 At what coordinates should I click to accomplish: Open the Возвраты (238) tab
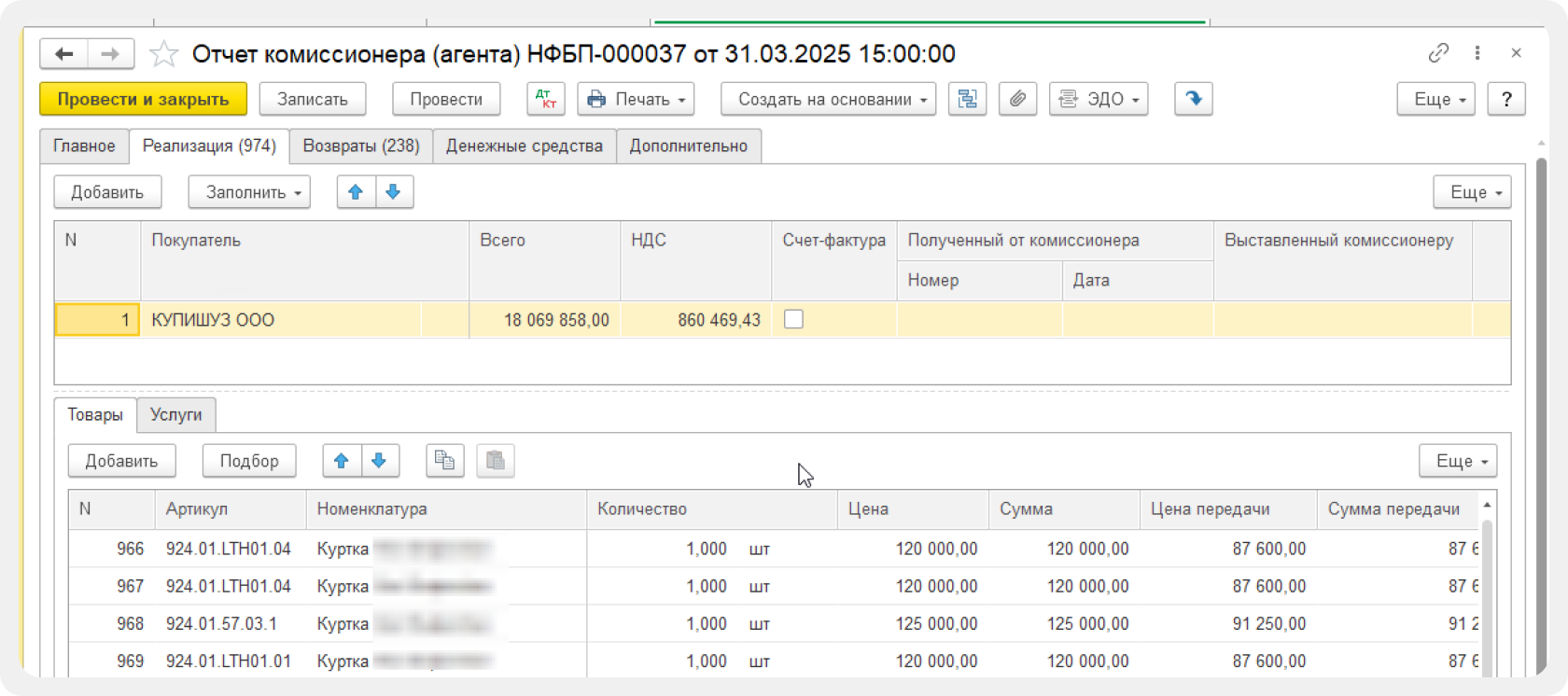pyautogui.click(x=361, y=146)
